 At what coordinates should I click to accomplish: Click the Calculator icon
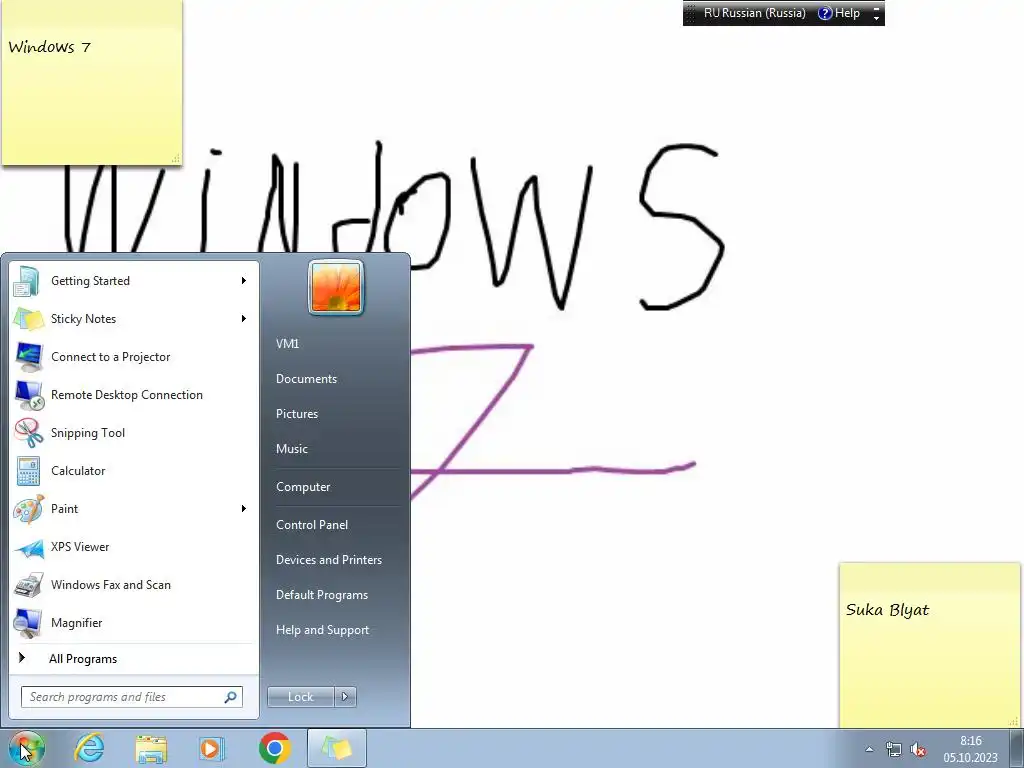(x=28, y=471)
